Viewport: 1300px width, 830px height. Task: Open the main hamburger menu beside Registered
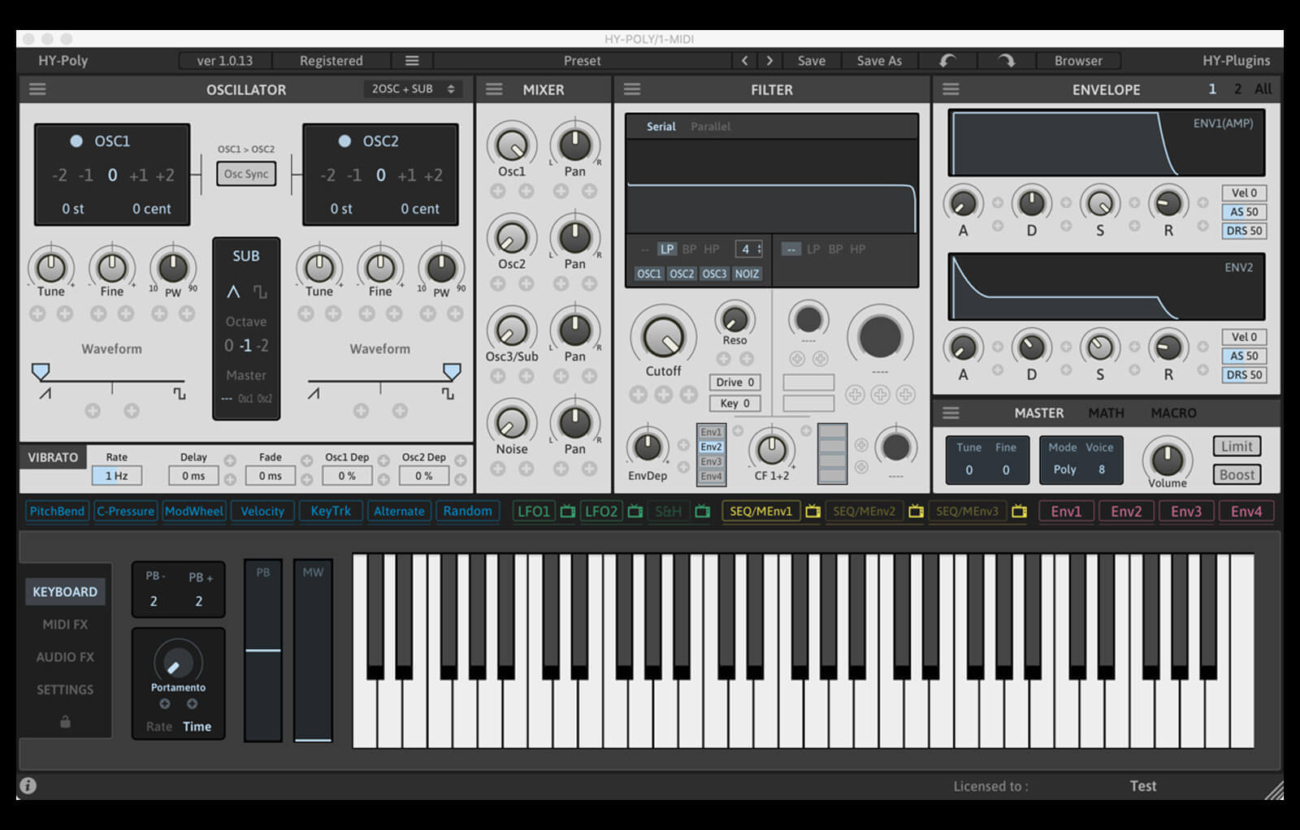[x=412, y=61]
